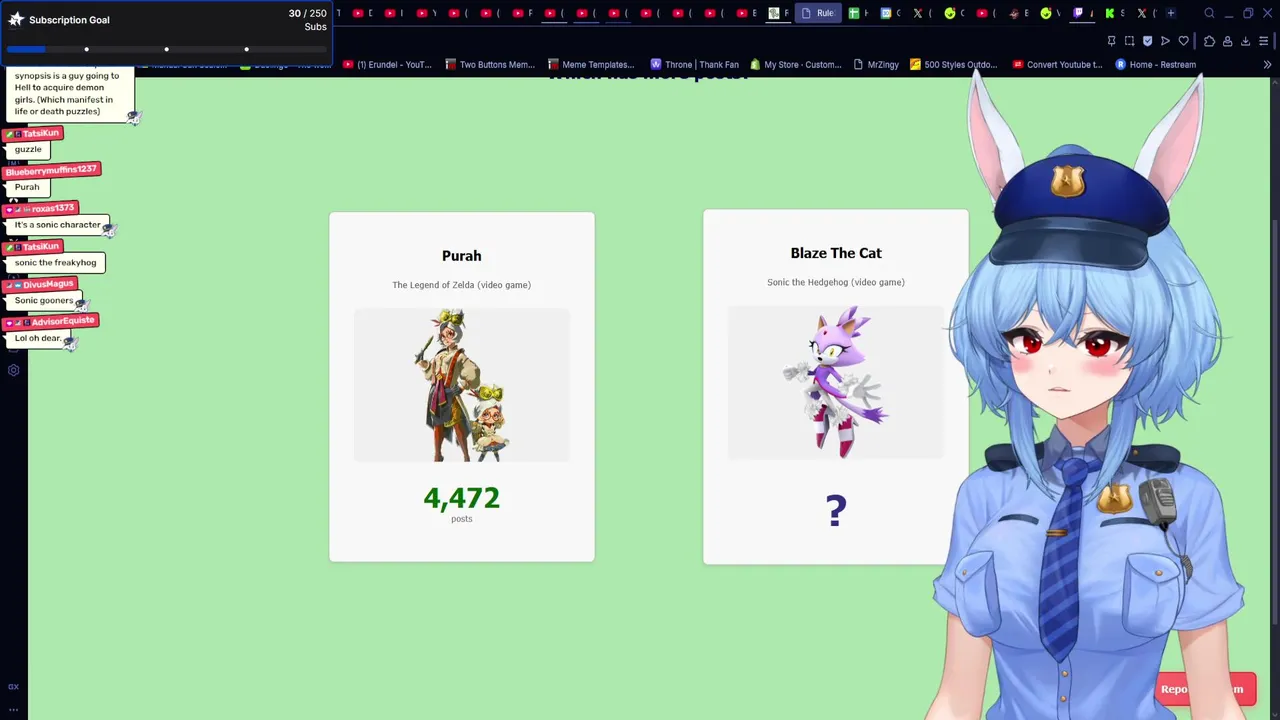
Task: Open the Erundel - YouTube bookmark
Action: pyautogui.click(x=387, y=64)
